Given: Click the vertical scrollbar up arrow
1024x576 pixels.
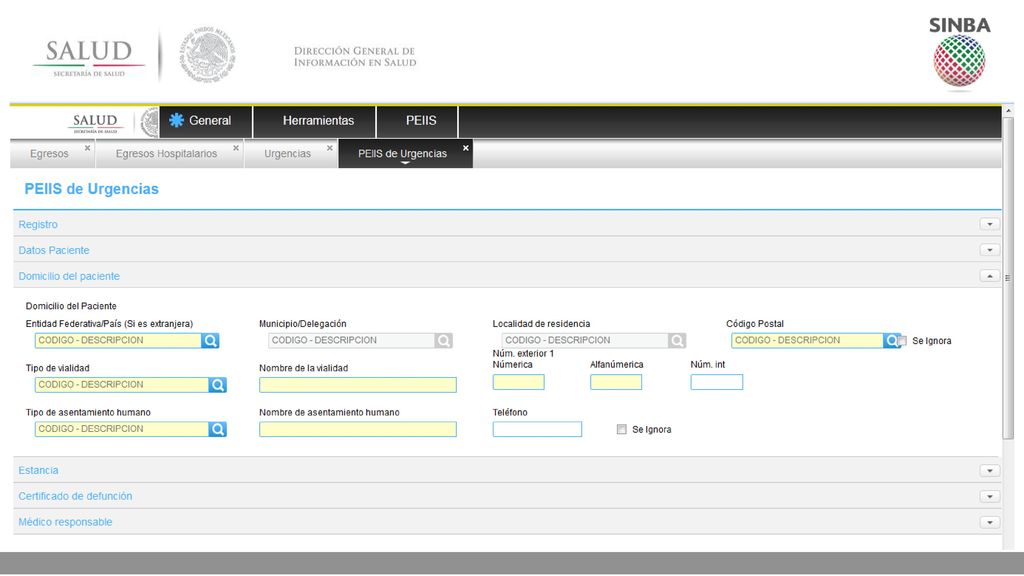Looking at the screenshot, I should coord(1008,111).
